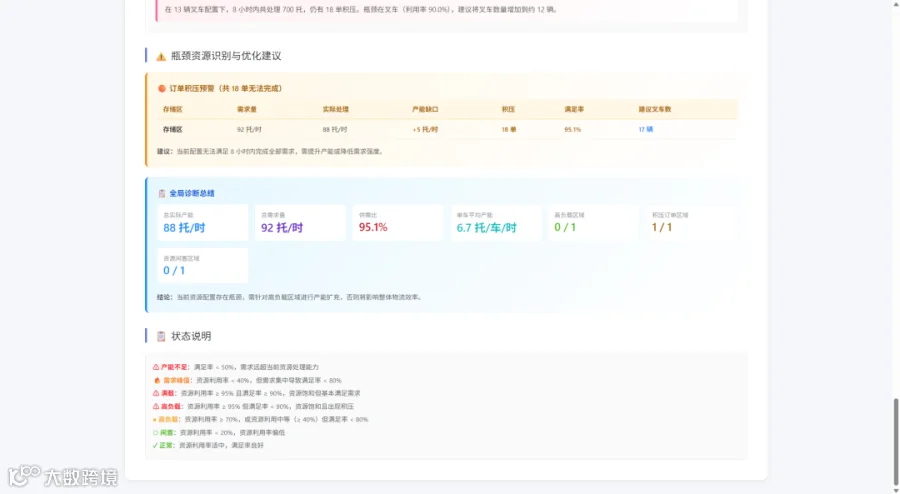The width and height of the screenshot is (900, 494).
Task: Click the 总需求量 92 托/时 card
Action: 300,223
